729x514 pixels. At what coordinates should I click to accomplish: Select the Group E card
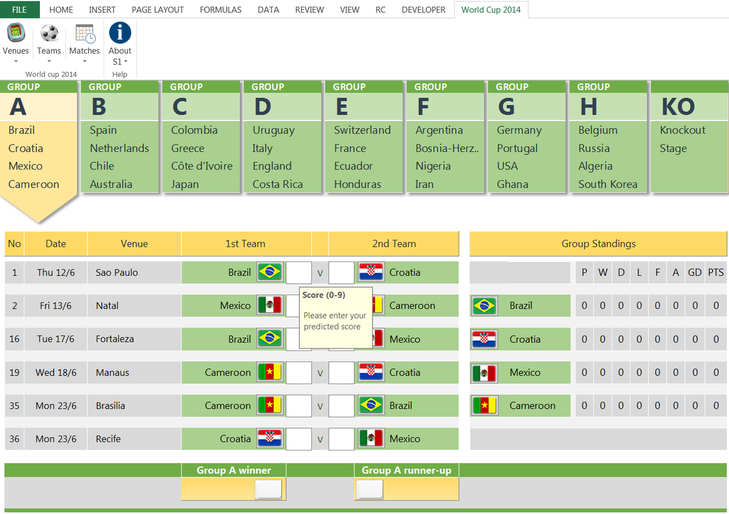(x=364, y=137)
